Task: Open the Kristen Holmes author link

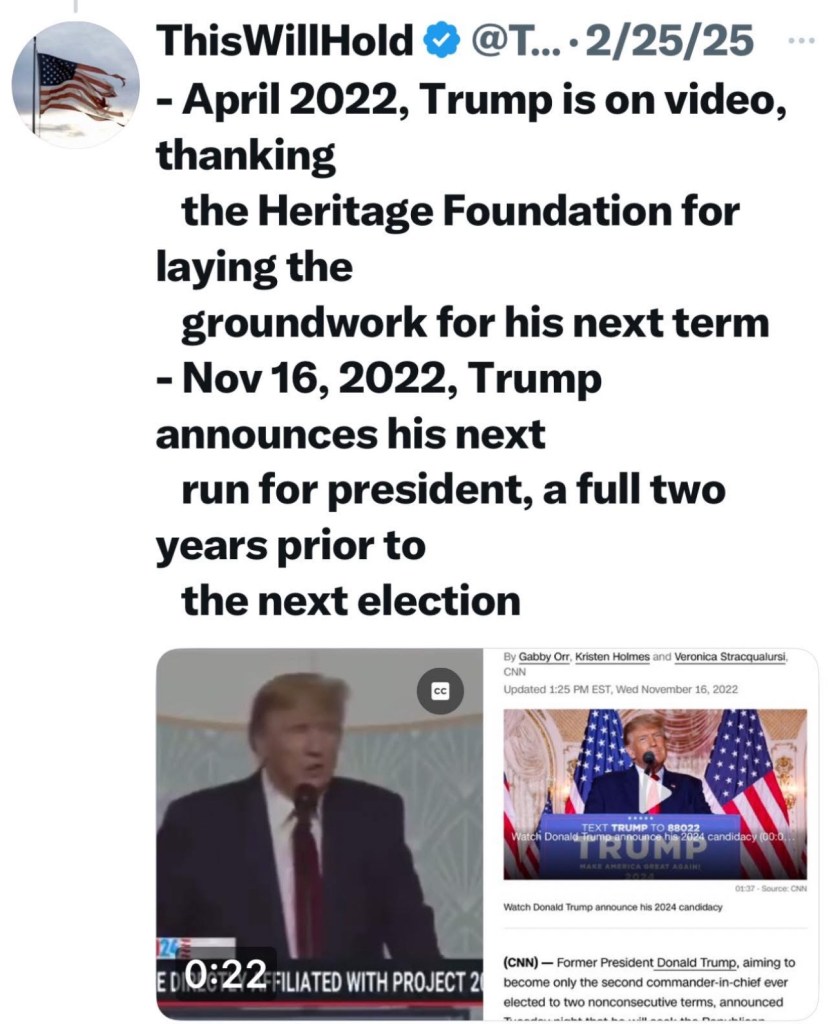Action: [x=612, y=657]
